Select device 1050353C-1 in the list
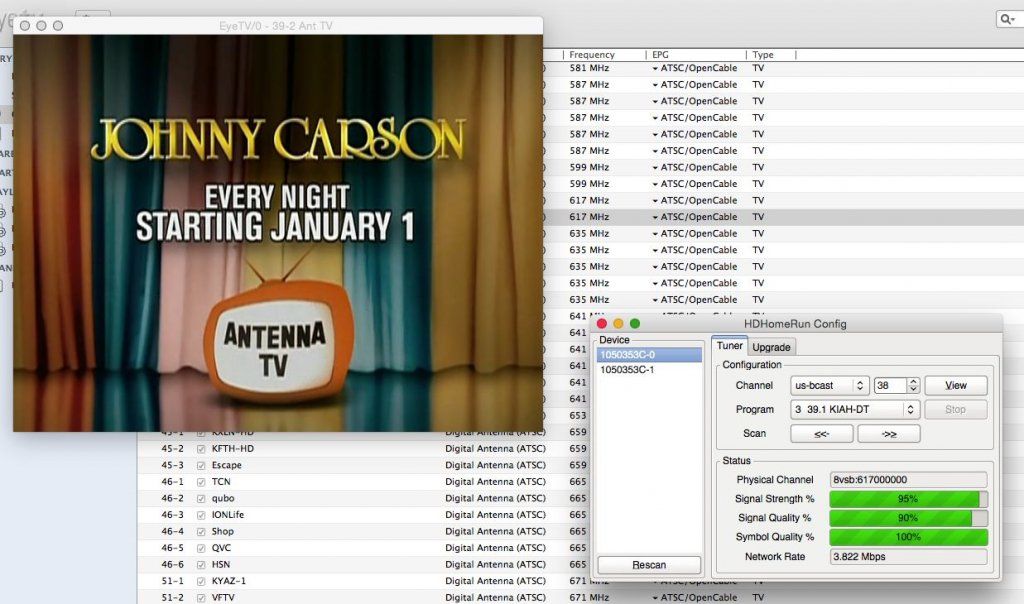Image resolution: width=1024 pixels, height=604 pixels. (649, 370)
